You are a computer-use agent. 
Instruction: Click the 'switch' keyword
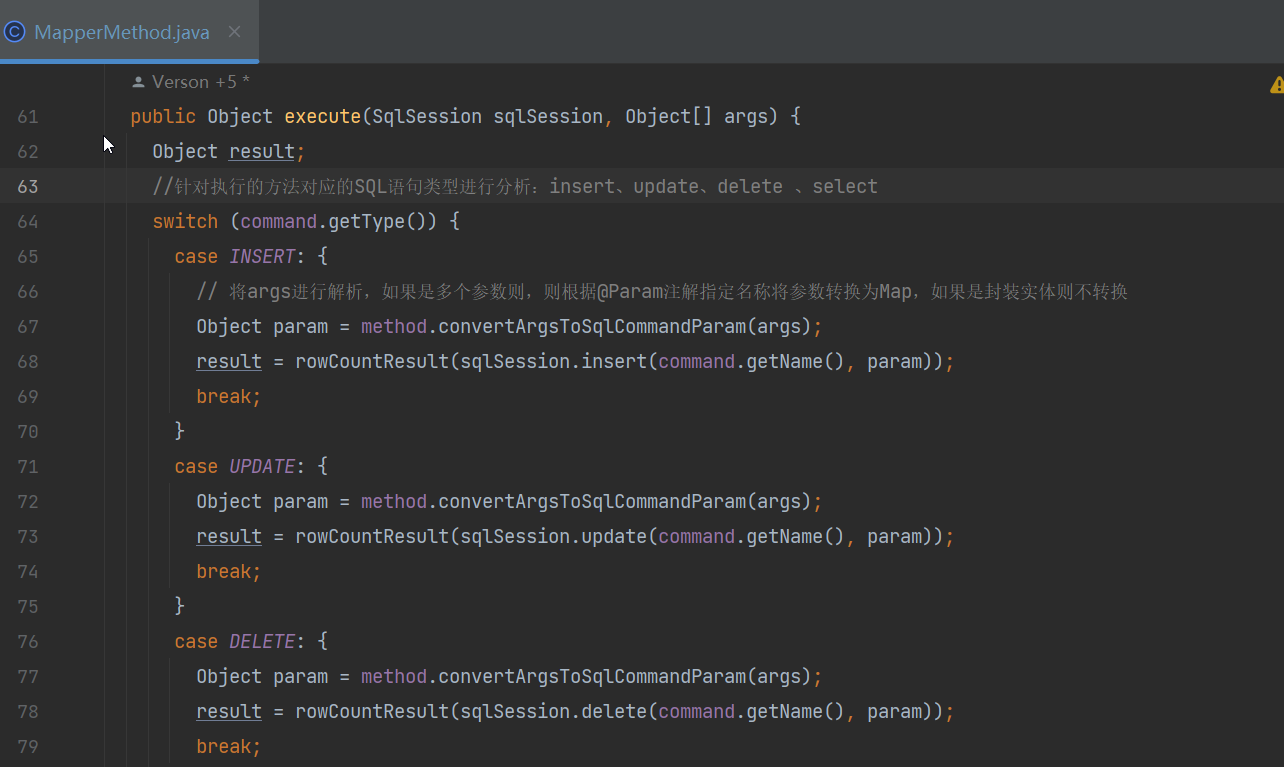pos(185,222)
